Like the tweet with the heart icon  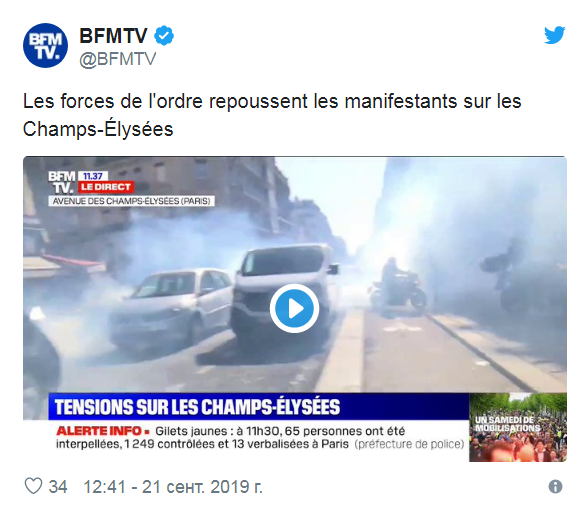33,486
